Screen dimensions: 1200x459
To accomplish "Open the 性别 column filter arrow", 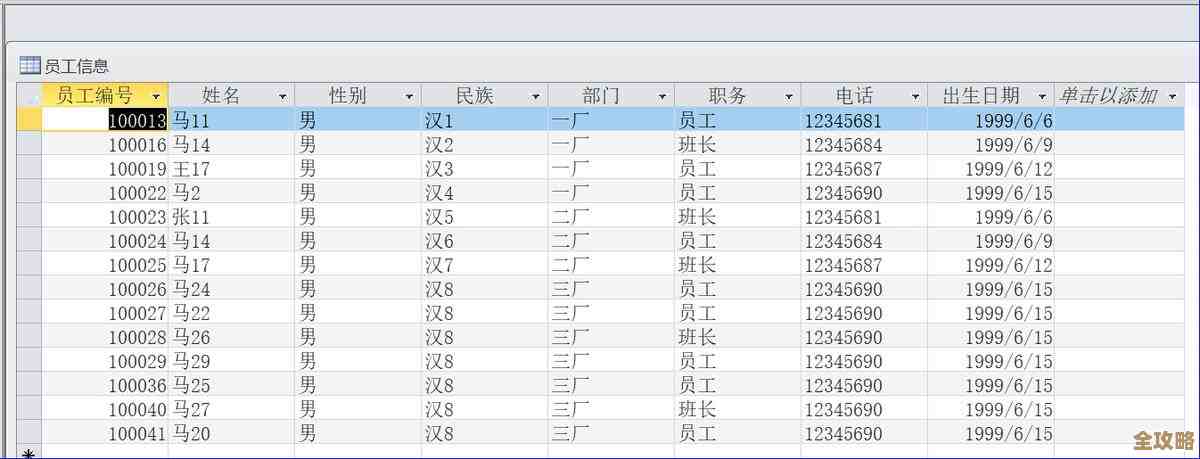I will 409,96.
